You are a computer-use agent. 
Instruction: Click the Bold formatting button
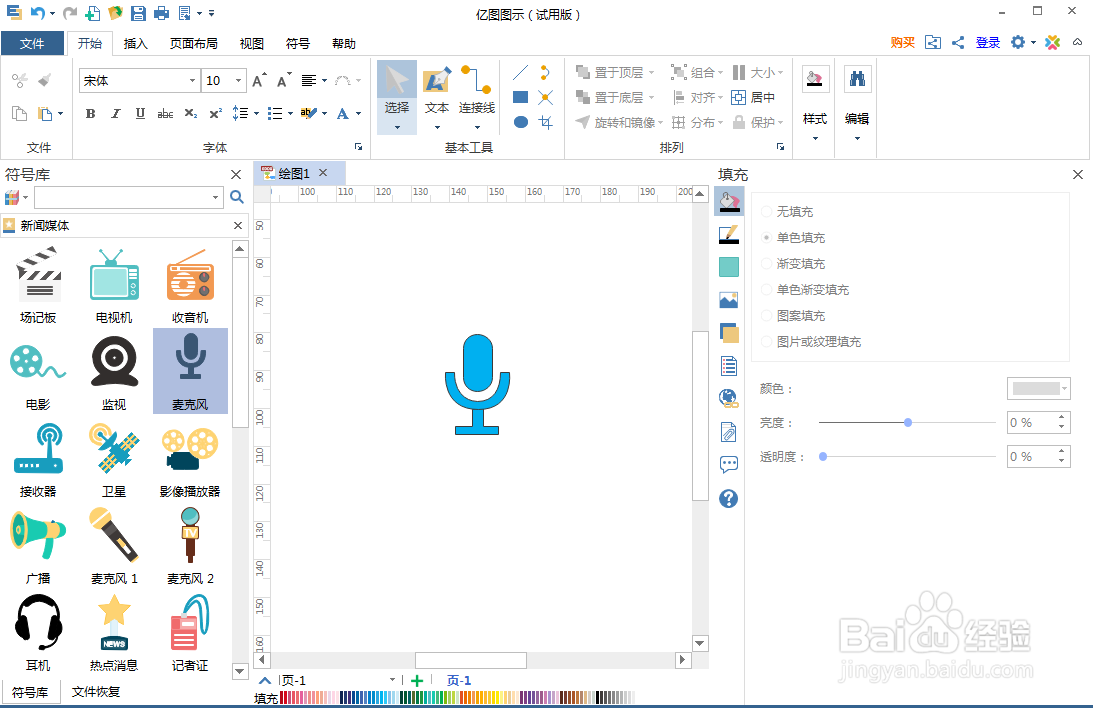point(90,114)
